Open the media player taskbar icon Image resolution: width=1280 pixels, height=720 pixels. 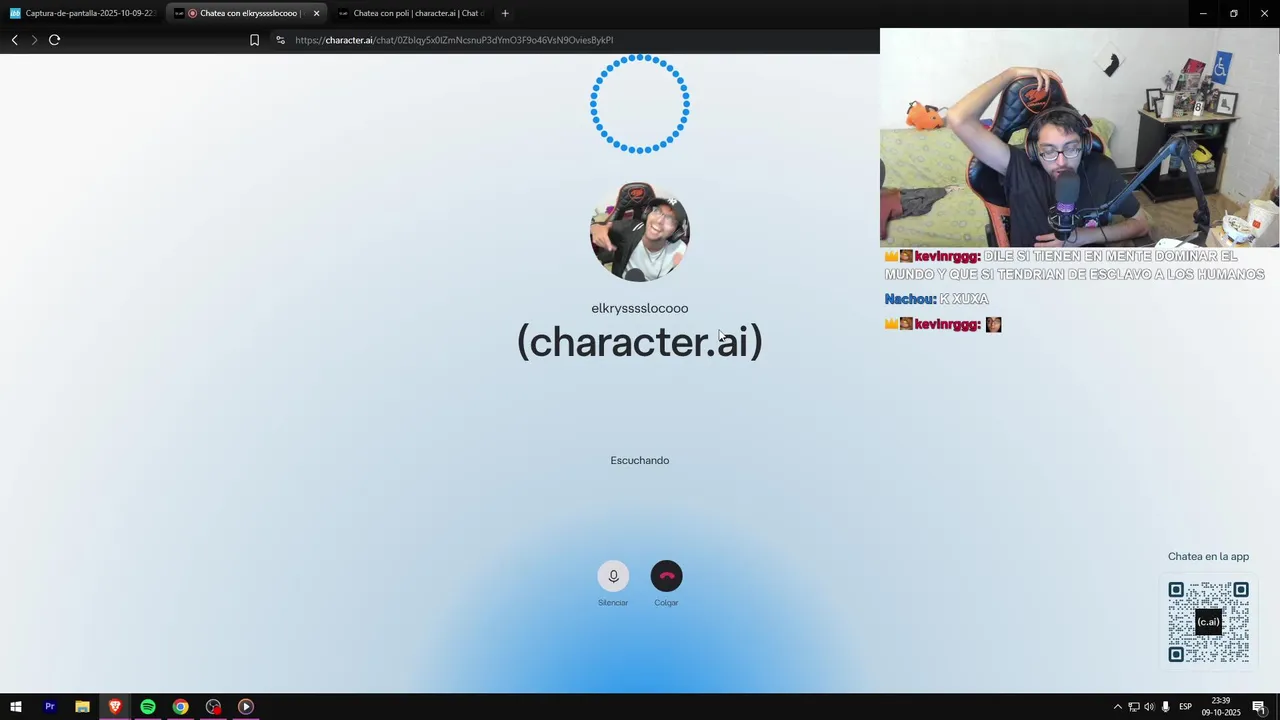point(245,707)
